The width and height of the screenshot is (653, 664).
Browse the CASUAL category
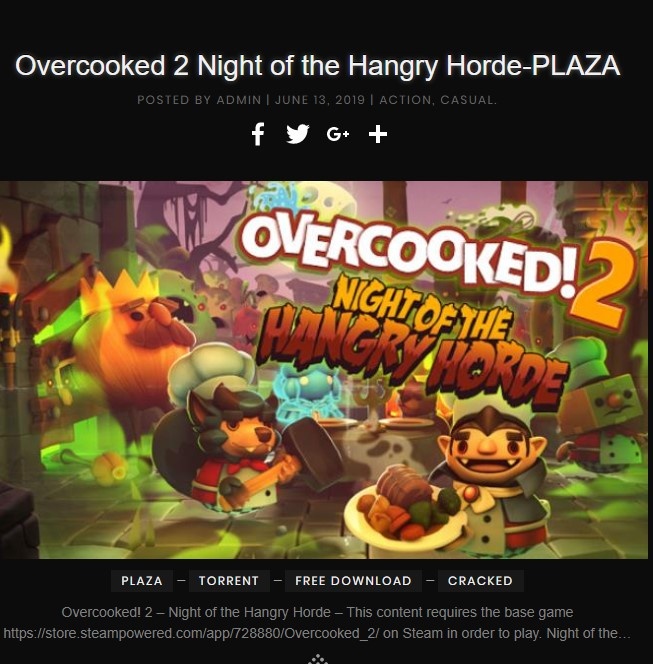pyautogui.click(x=467, y=100)
